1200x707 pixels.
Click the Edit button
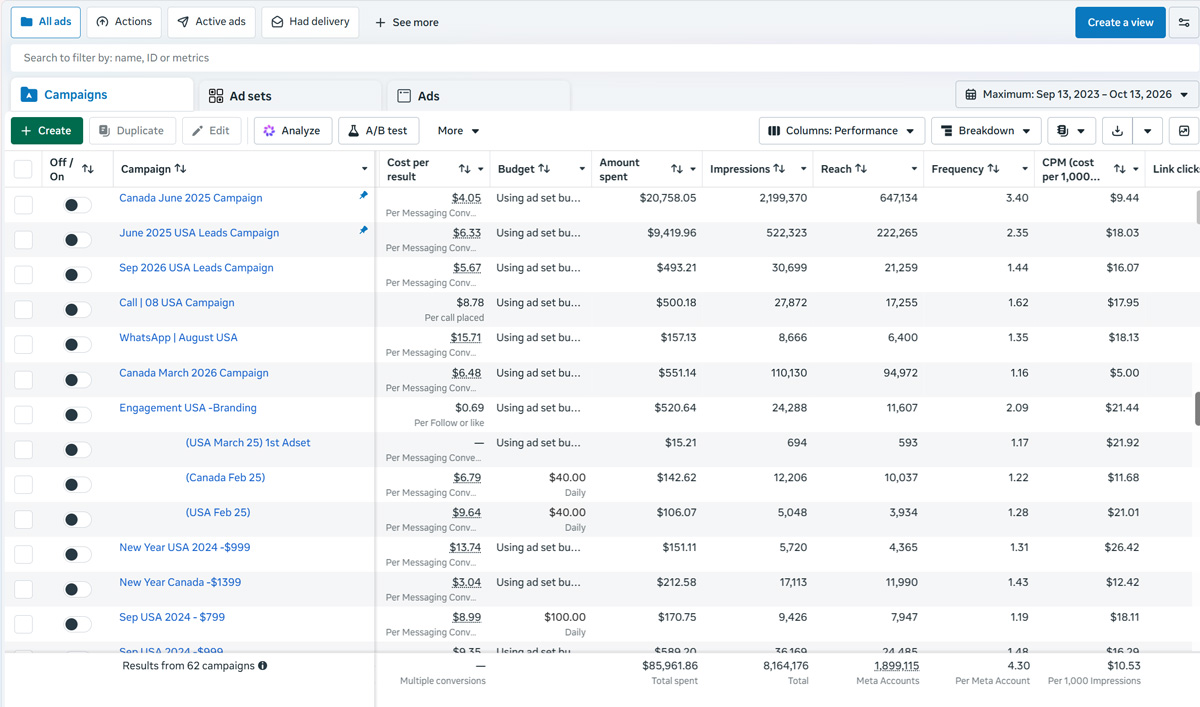tap(211, 131)
